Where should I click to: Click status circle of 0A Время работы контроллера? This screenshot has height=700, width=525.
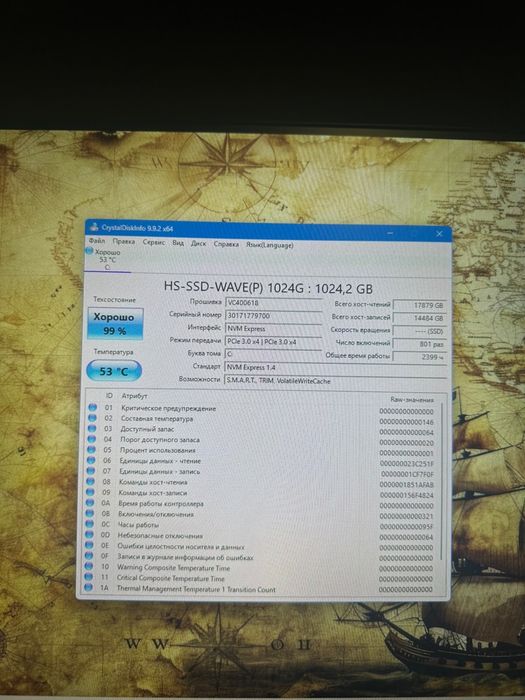click(90, 503)
